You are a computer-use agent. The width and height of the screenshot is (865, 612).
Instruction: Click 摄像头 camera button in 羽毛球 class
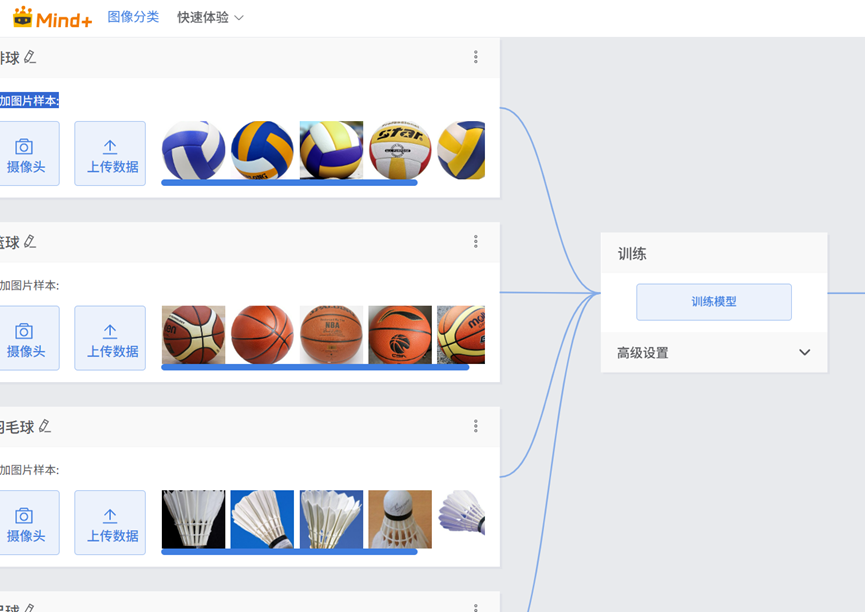26,522
